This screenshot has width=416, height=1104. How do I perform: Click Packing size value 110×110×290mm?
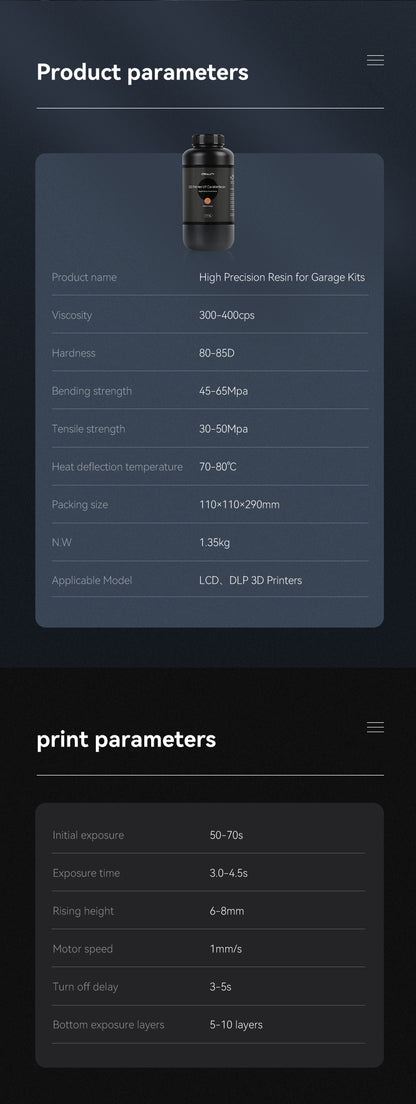(x=239, y=505)
